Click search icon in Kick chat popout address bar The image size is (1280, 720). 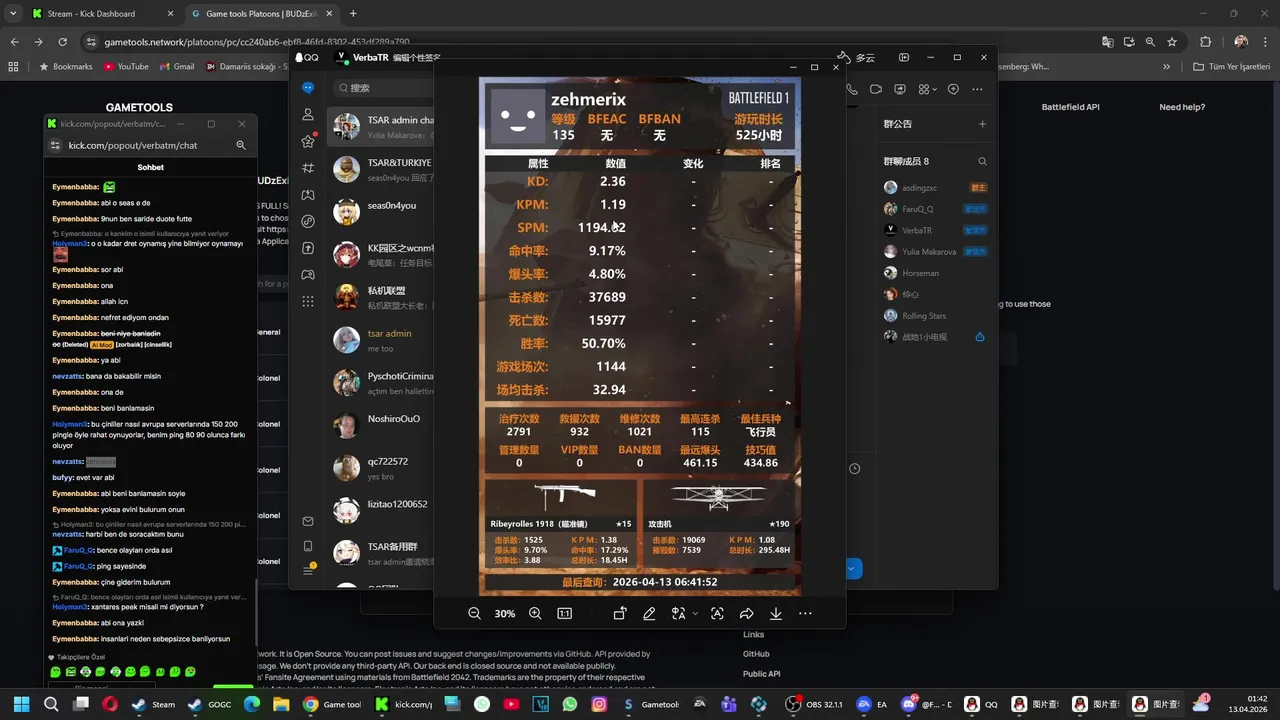tap(241, 145)
